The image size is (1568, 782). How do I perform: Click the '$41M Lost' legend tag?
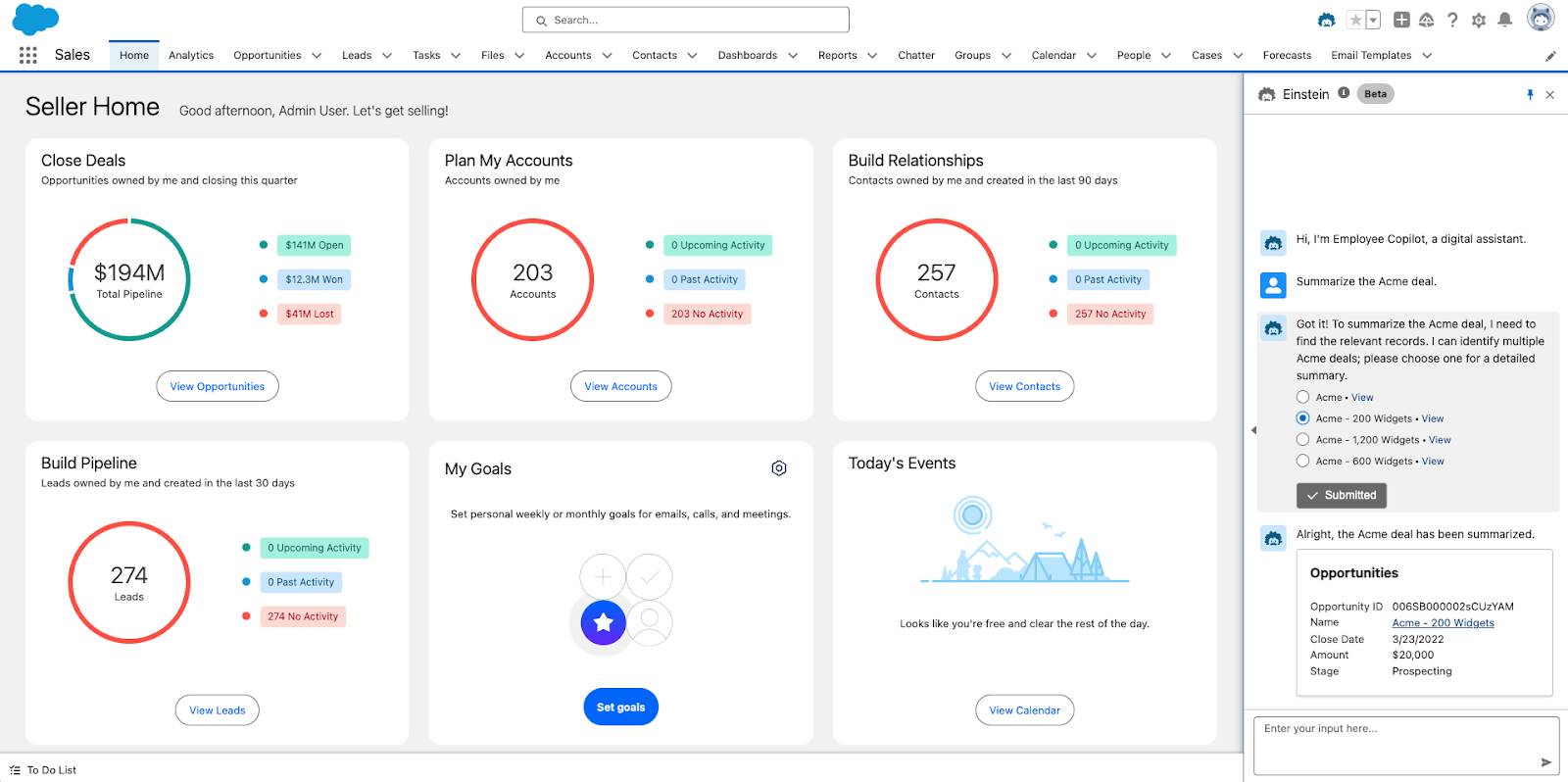(310, 314)
